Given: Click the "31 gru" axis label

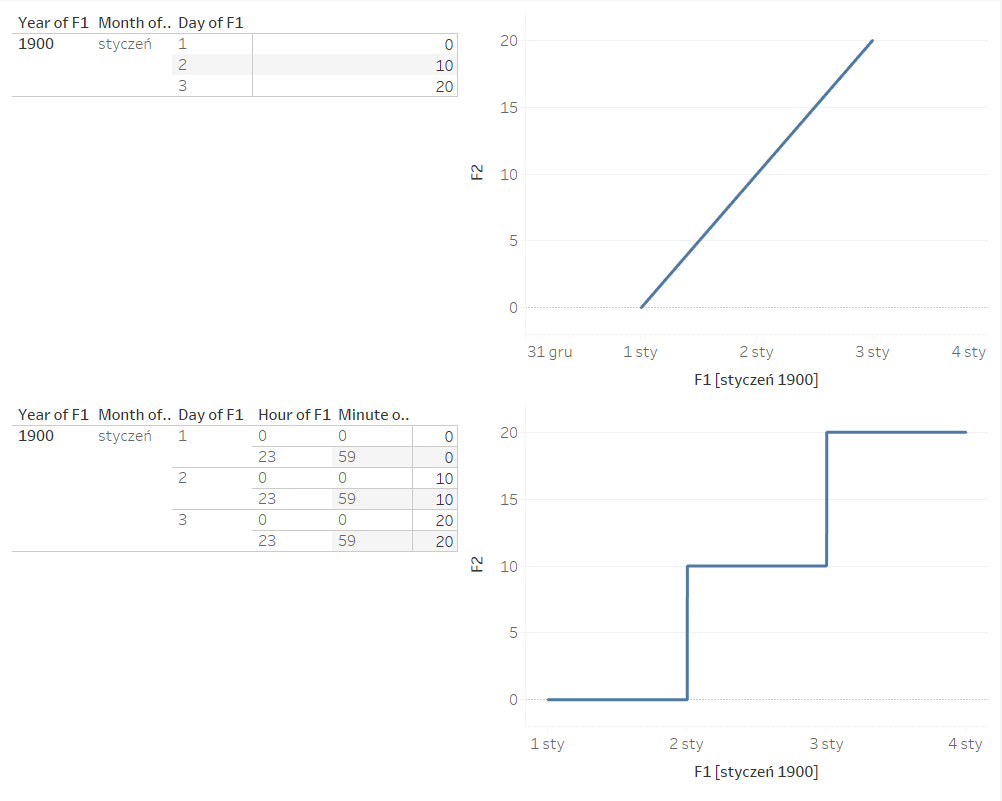Looking at the screenshot, I should tap(549, 352).
